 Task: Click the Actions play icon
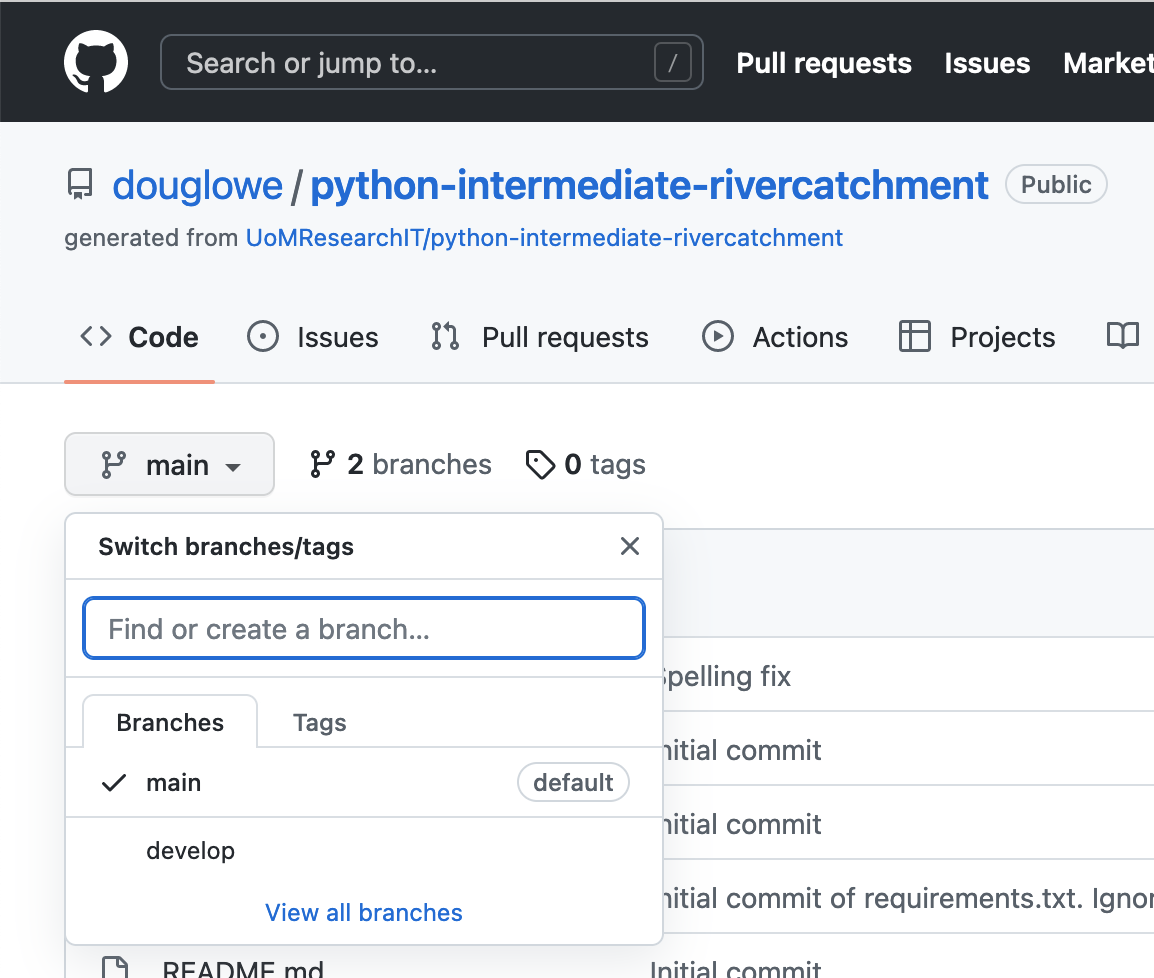(x=718, y=336)
